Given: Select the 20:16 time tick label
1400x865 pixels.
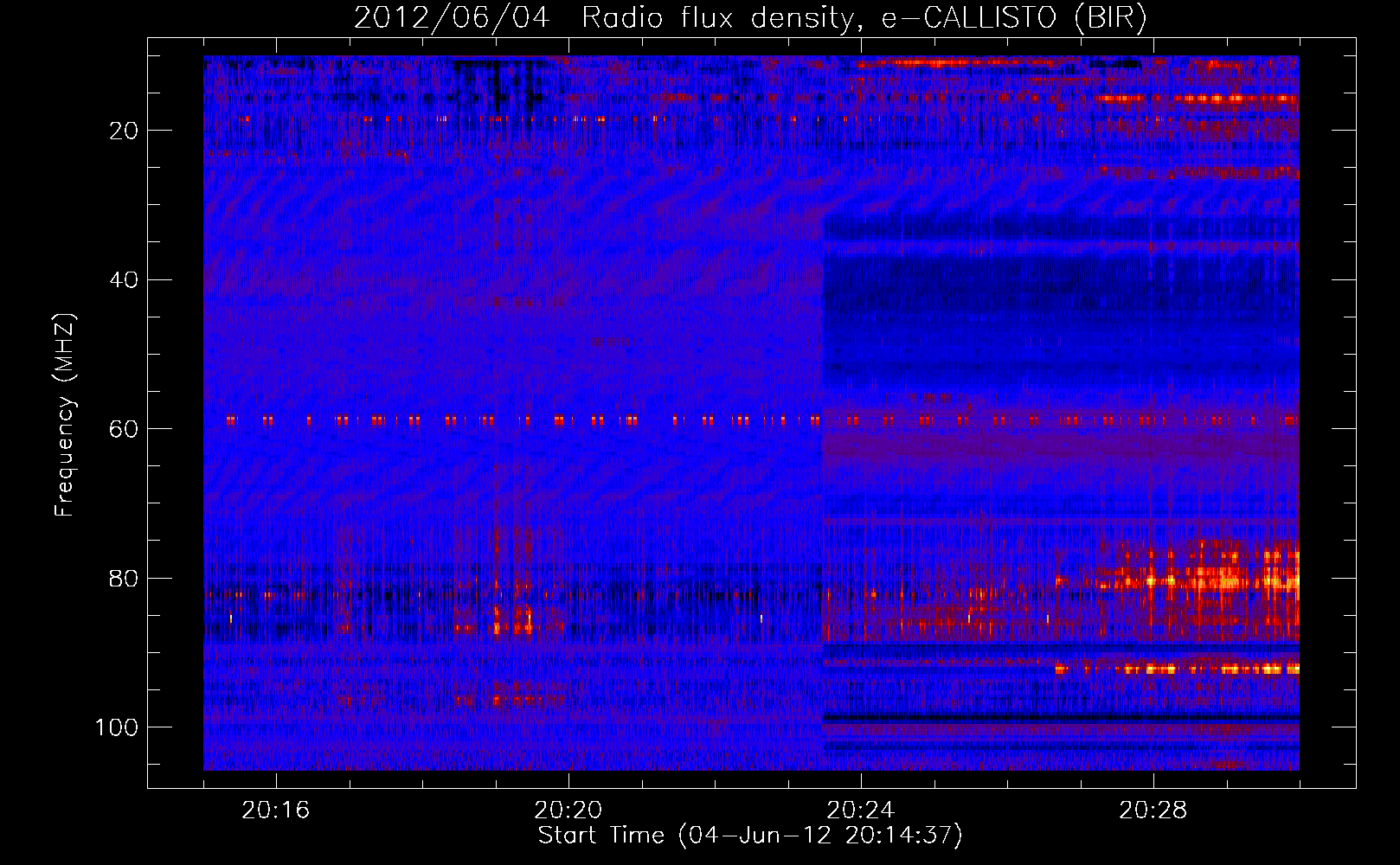Looking at the screenshot, I should [x=275, y=811].
